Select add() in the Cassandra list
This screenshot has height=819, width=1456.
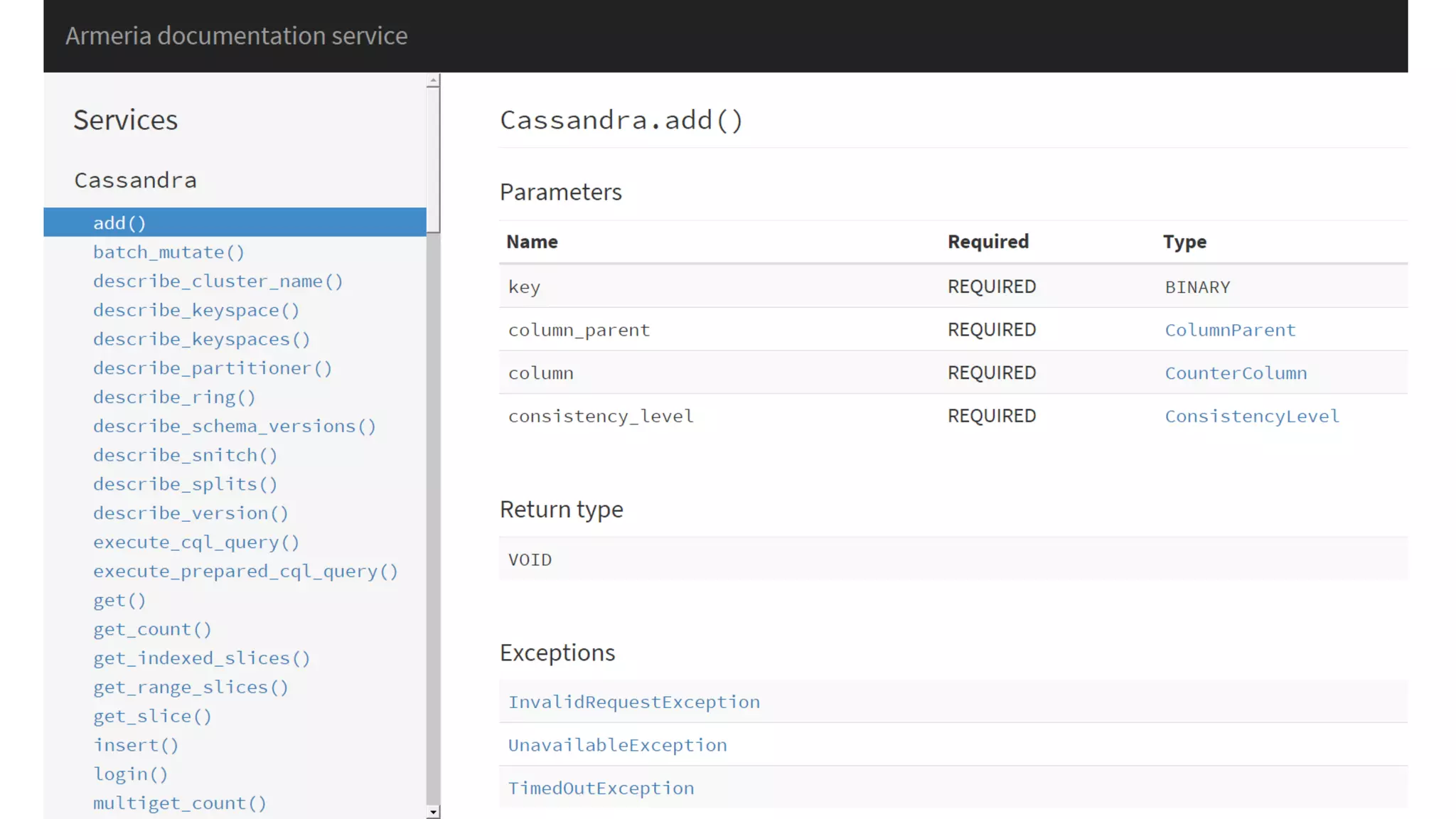point(119,223)
